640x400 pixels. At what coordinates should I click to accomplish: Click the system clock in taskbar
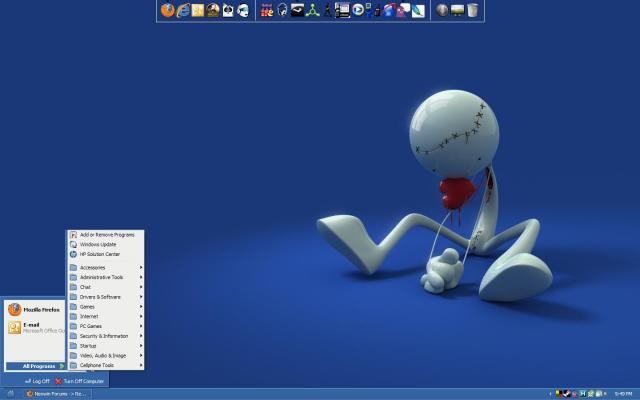click(x=623, y=394)
